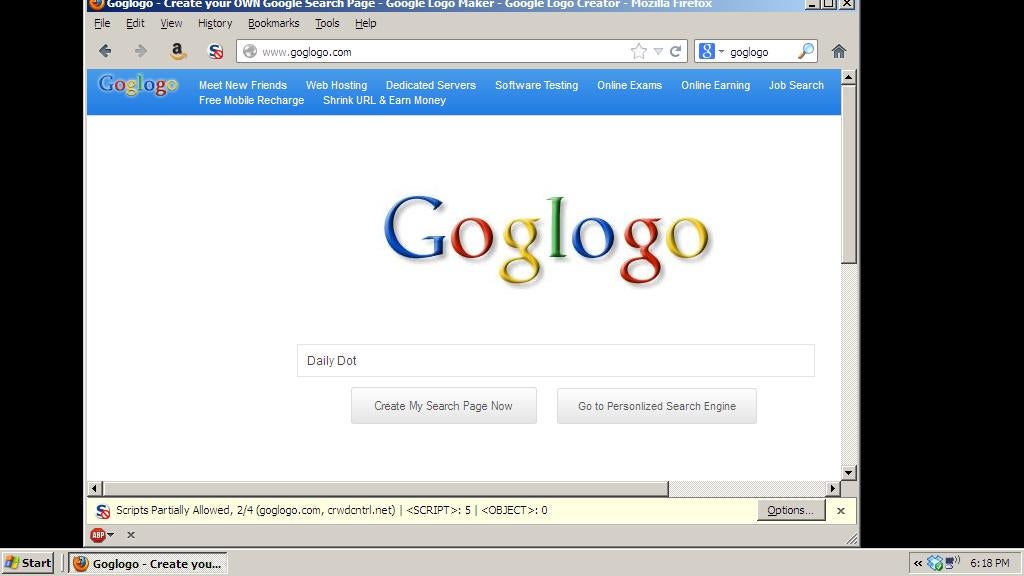Click Shrink URL & Earn Money link
The width and height of the screenshot is (1024, 576).
(x=385, y=101)
